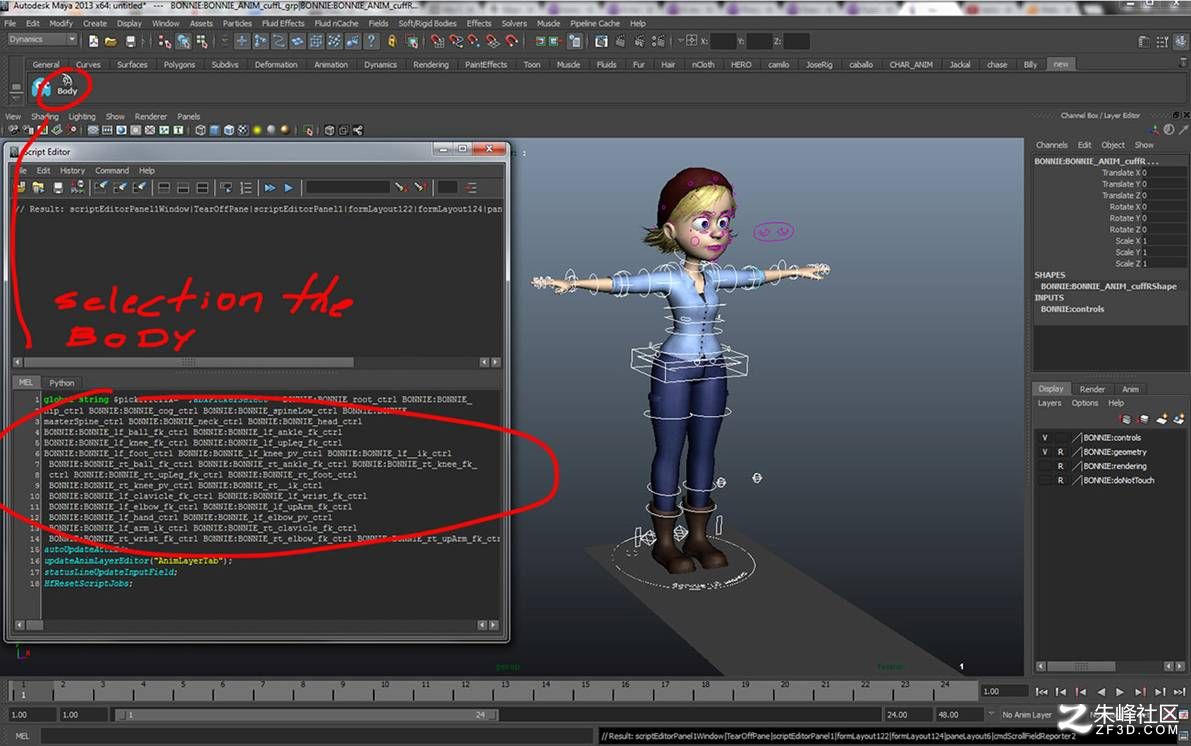
Task: Enable use all lights yellow sphere icon
Action: click(257, 131)
